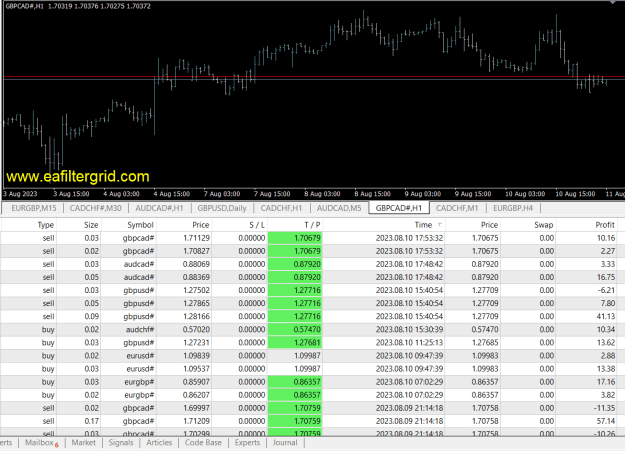The height and width of the screenshot is (451, 625).
Task: Select the eurusd# buy row priced 1.09839
Action: [x=309, y=356]
